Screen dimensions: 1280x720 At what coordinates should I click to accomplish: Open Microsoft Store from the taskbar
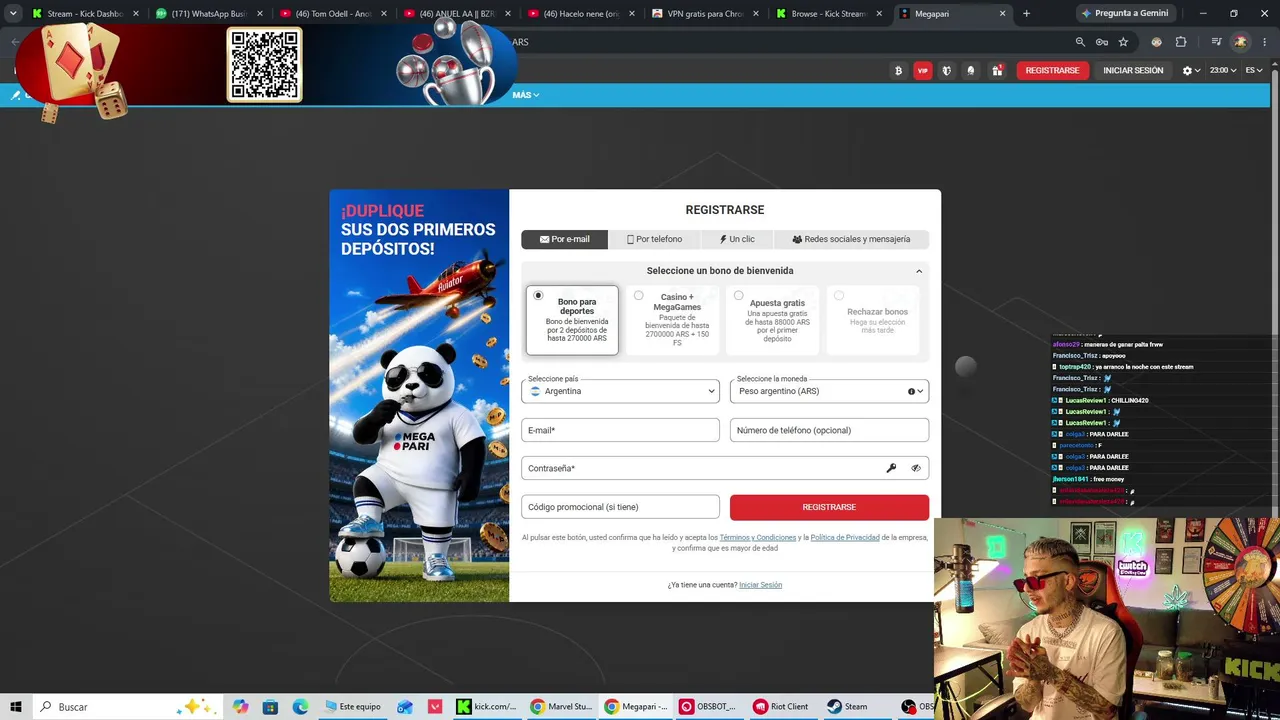pos(270,706)
